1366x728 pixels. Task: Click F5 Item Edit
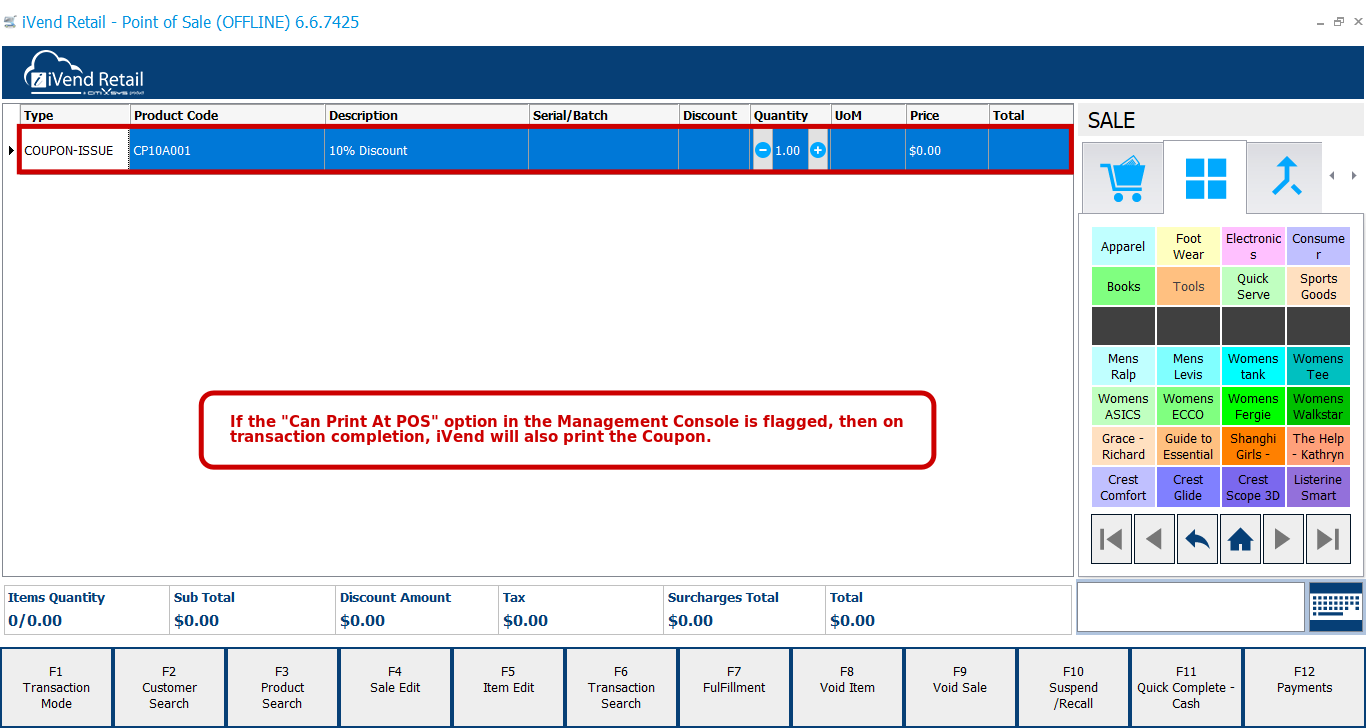point(508,687)
